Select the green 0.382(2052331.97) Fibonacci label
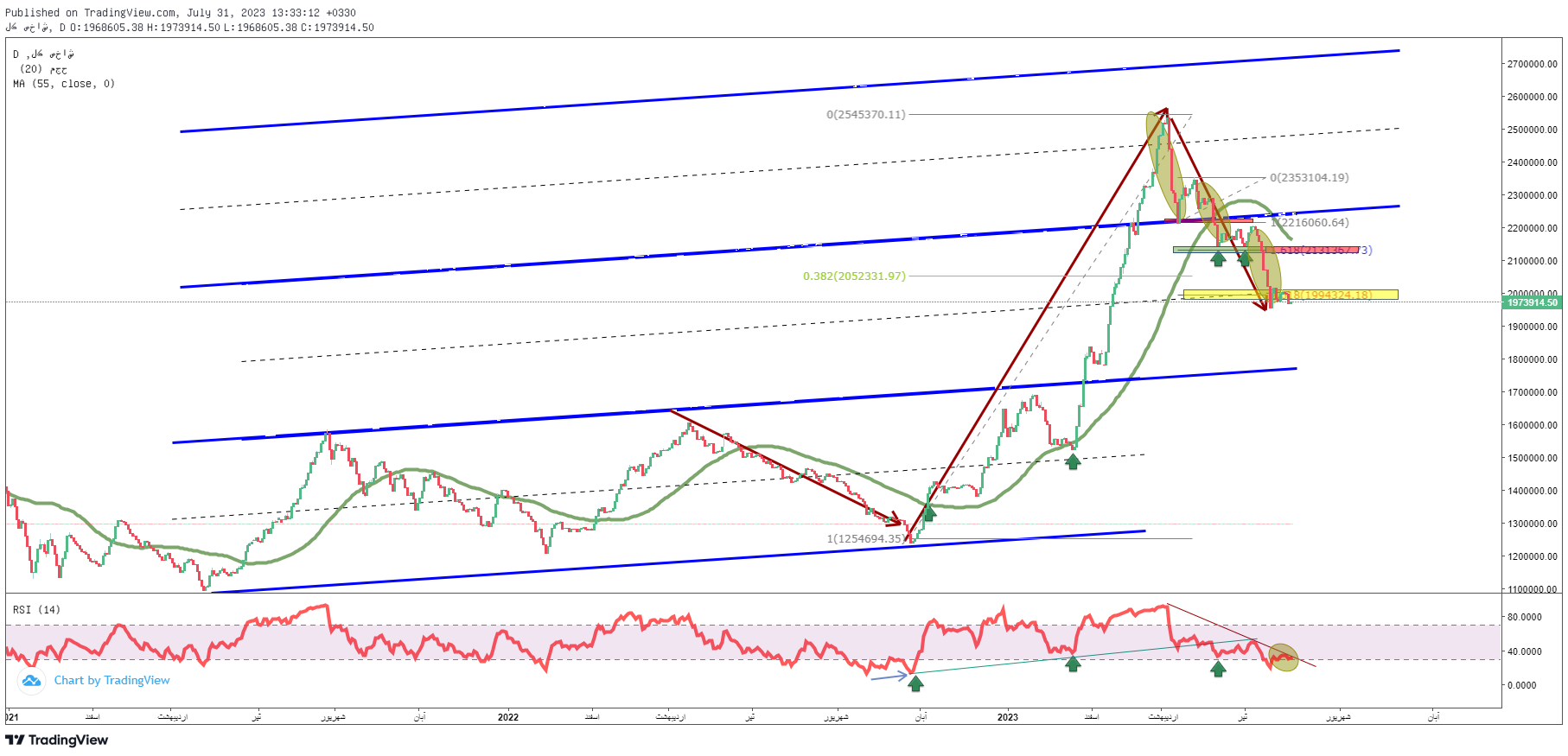Image resolution: width=1568 pixels, height=756 pixels. [854, 276]
